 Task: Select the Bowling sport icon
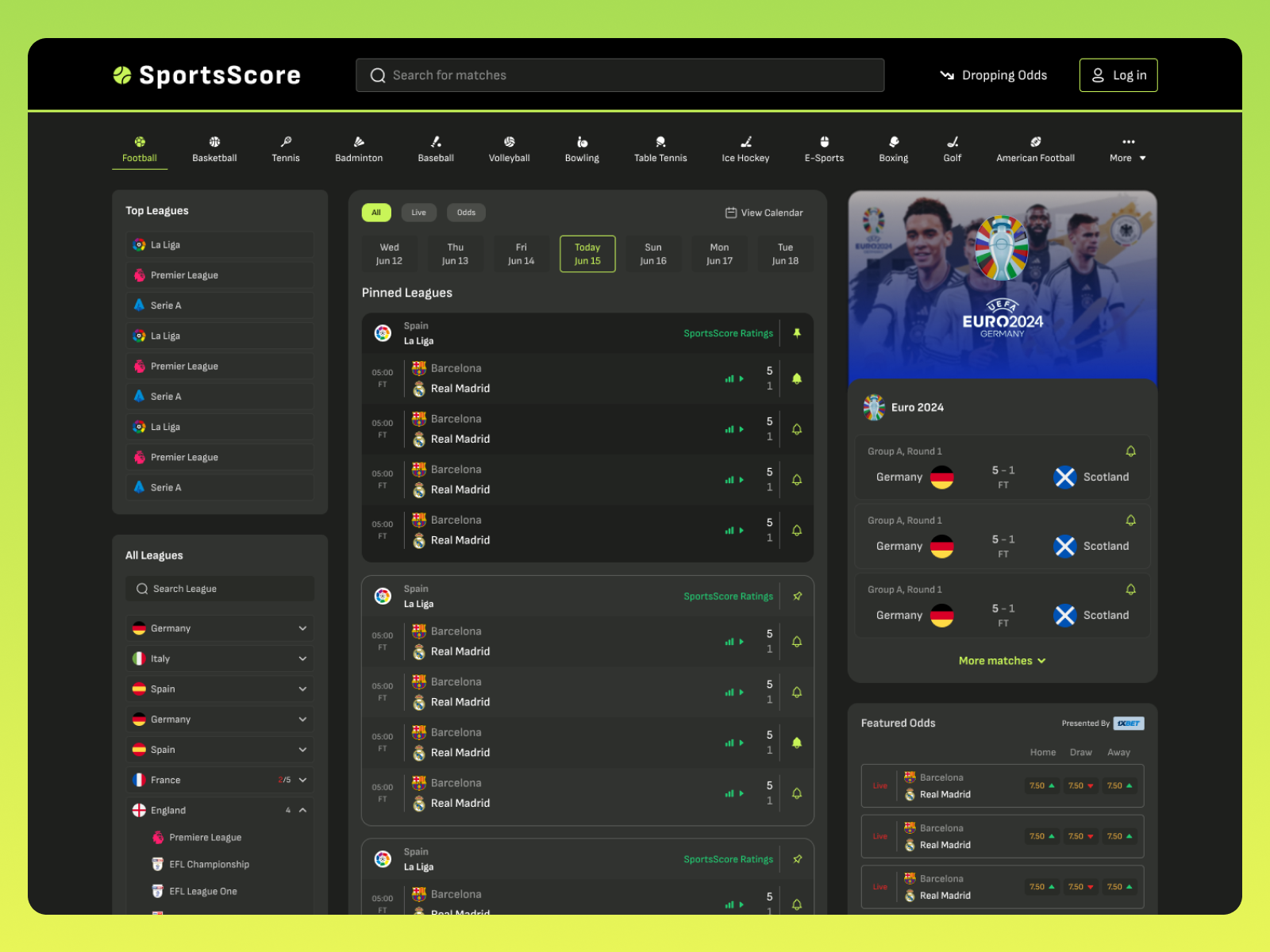582,142
